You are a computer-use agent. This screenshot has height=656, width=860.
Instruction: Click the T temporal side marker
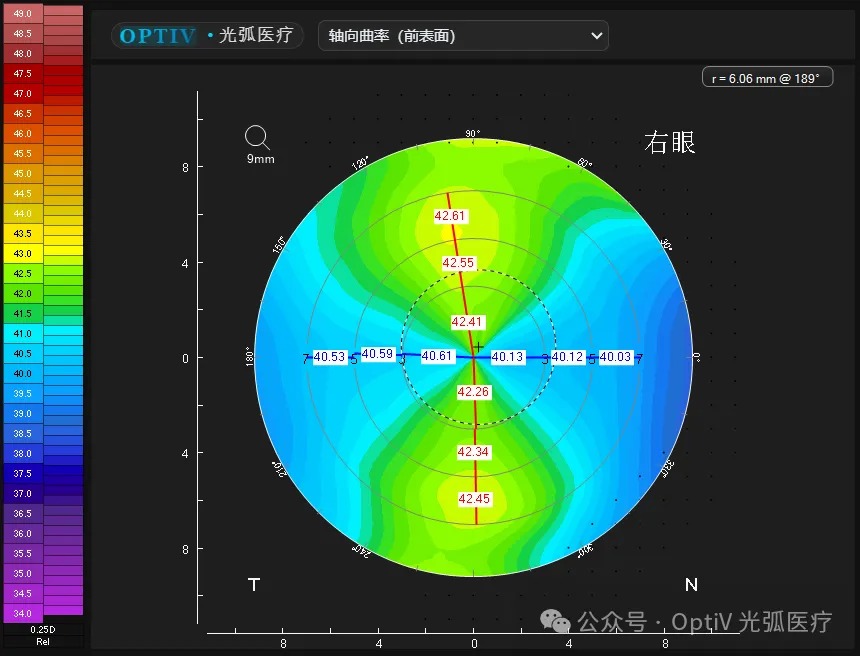tap(254, 585)
